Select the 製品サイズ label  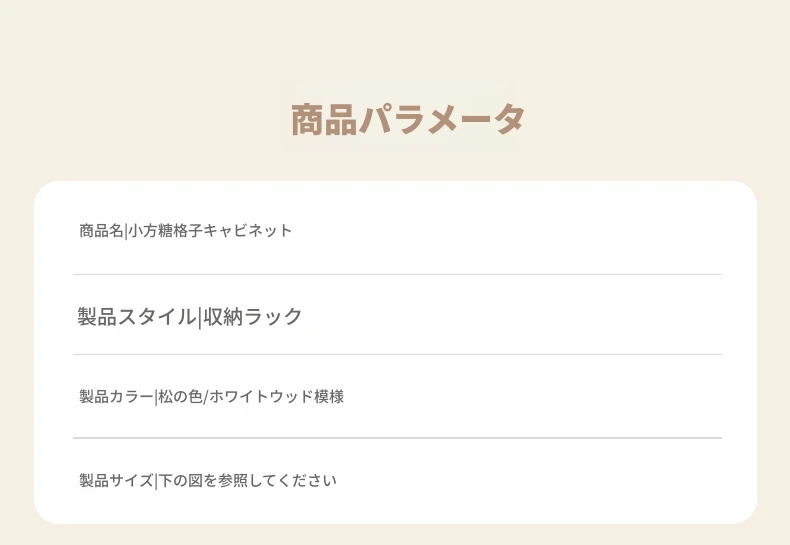coord(116,481)
